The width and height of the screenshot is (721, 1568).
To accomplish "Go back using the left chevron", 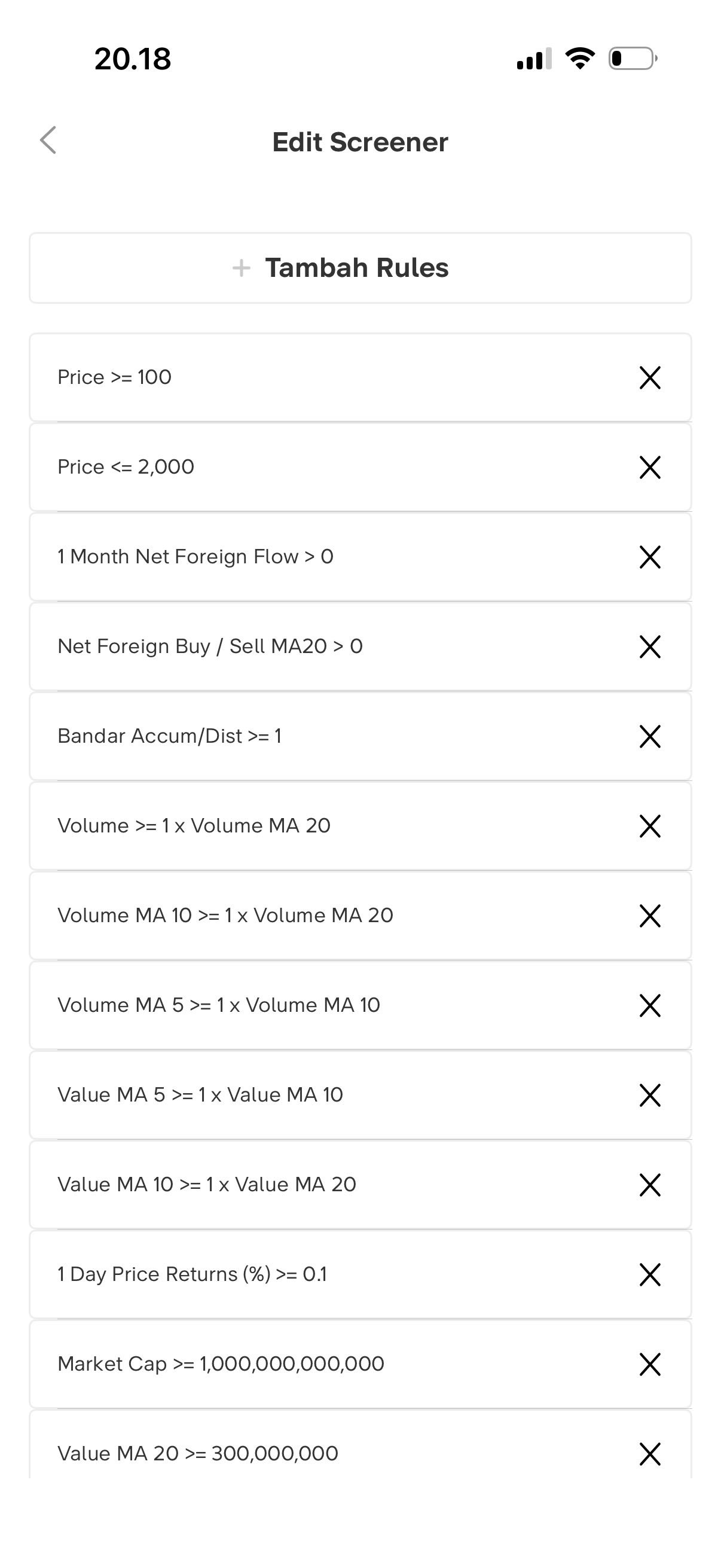I will tap(48, 141).
